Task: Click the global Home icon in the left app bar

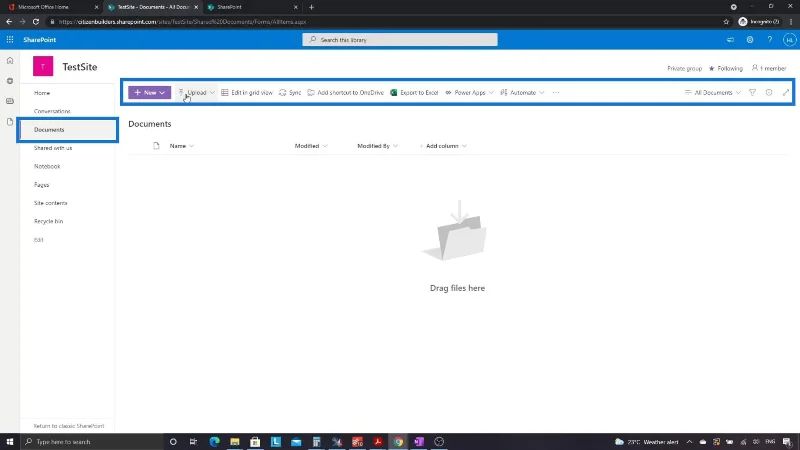Action: (x=10, y=61)
